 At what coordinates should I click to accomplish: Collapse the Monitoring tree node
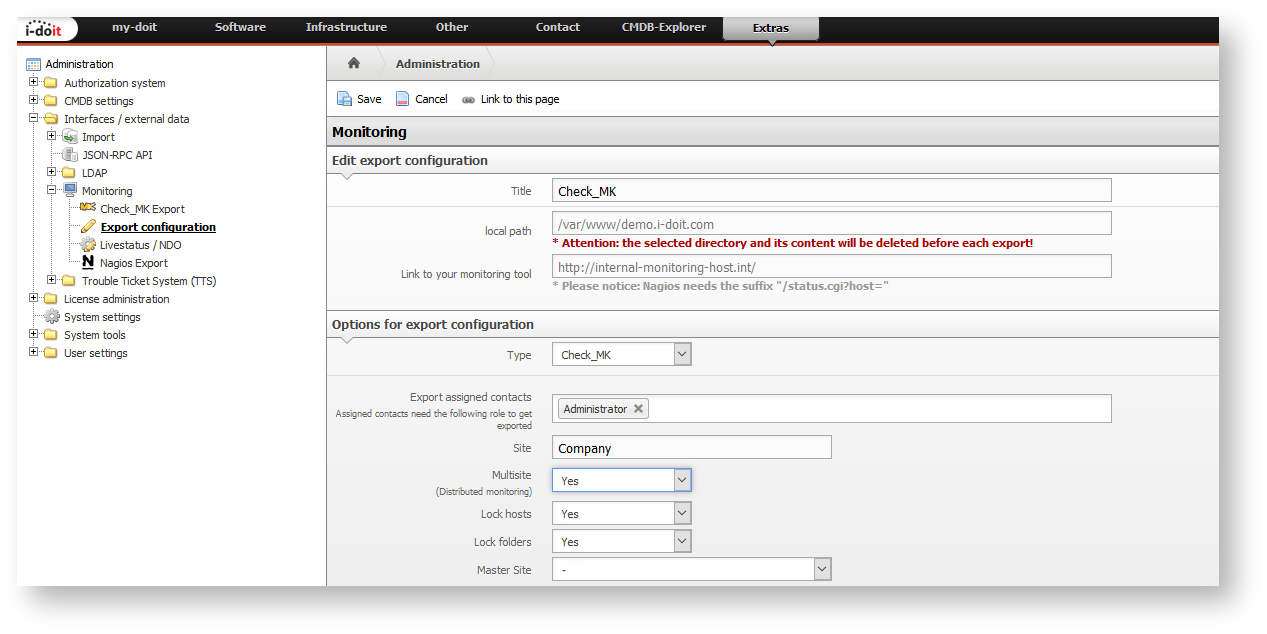[x=52, y=191]
